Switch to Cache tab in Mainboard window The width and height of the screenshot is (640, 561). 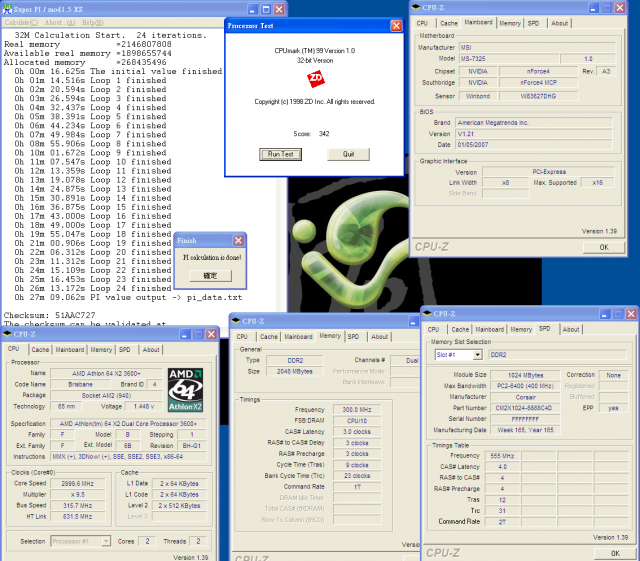[449, 23]
